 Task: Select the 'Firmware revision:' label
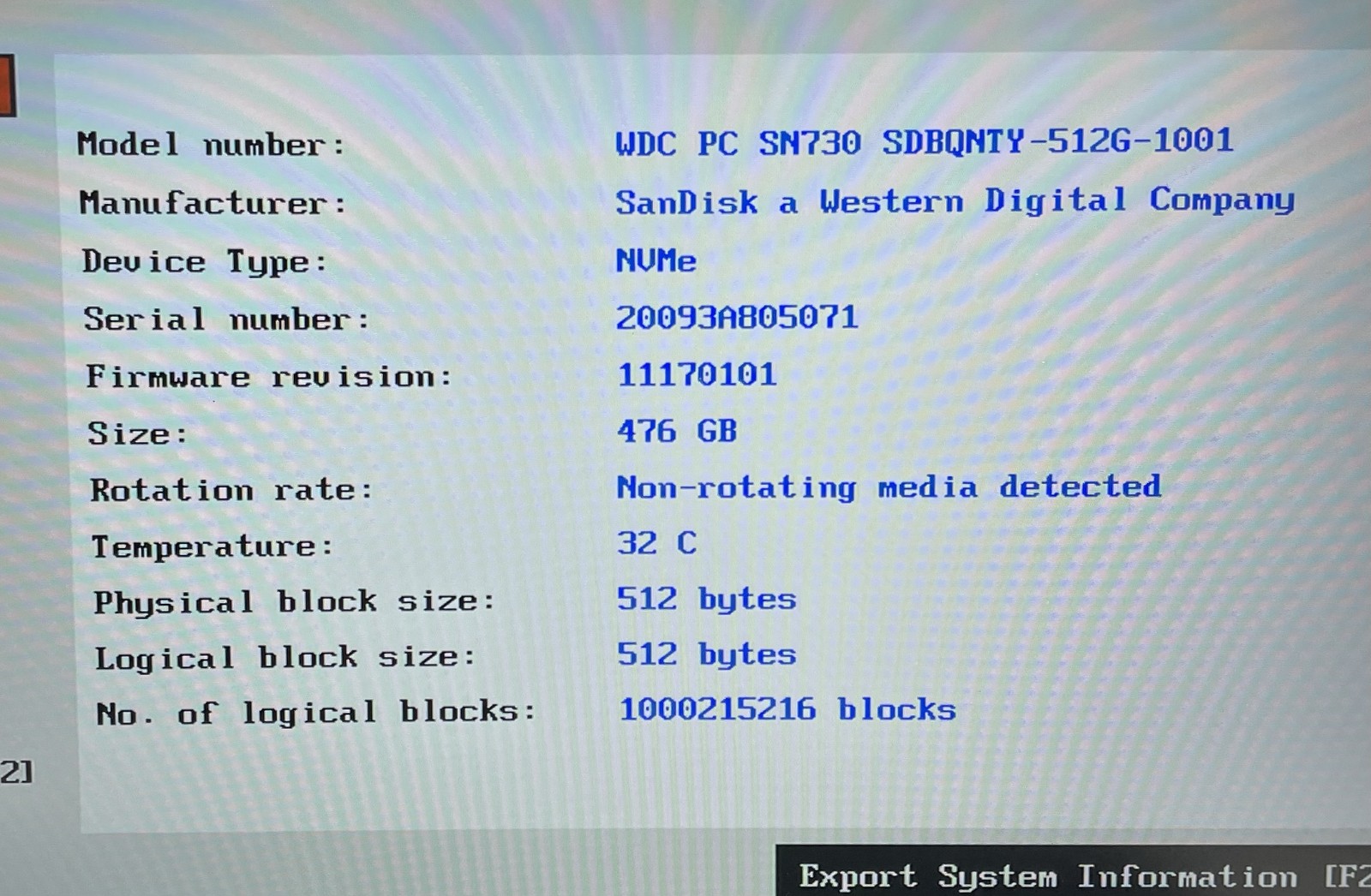pyautogui.click(x=269, y=376)
